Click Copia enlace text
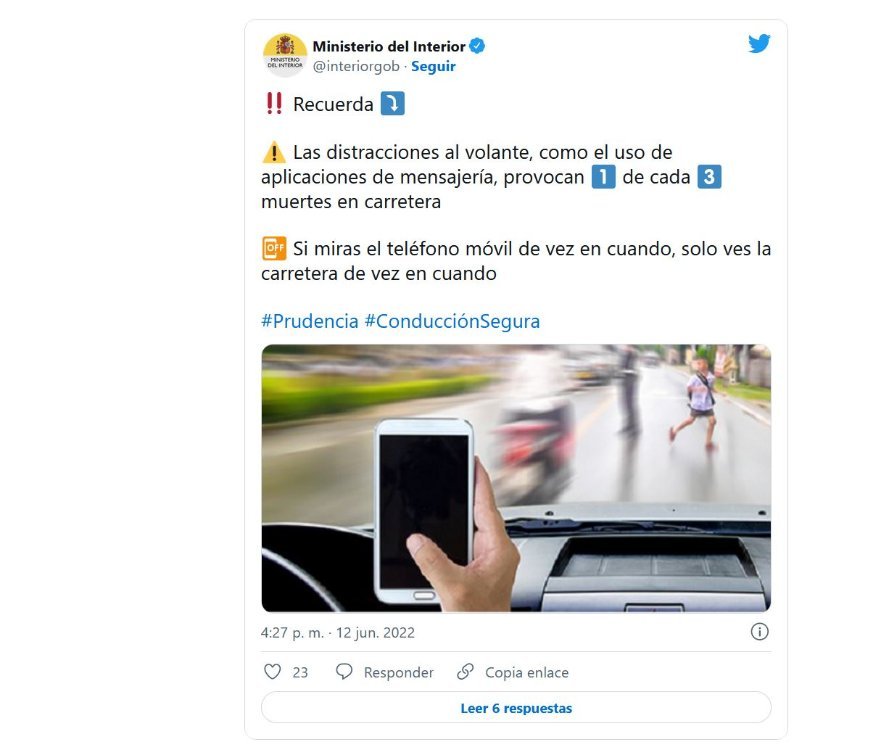Screen dimensions: 889x750 (x=527, y=672)
